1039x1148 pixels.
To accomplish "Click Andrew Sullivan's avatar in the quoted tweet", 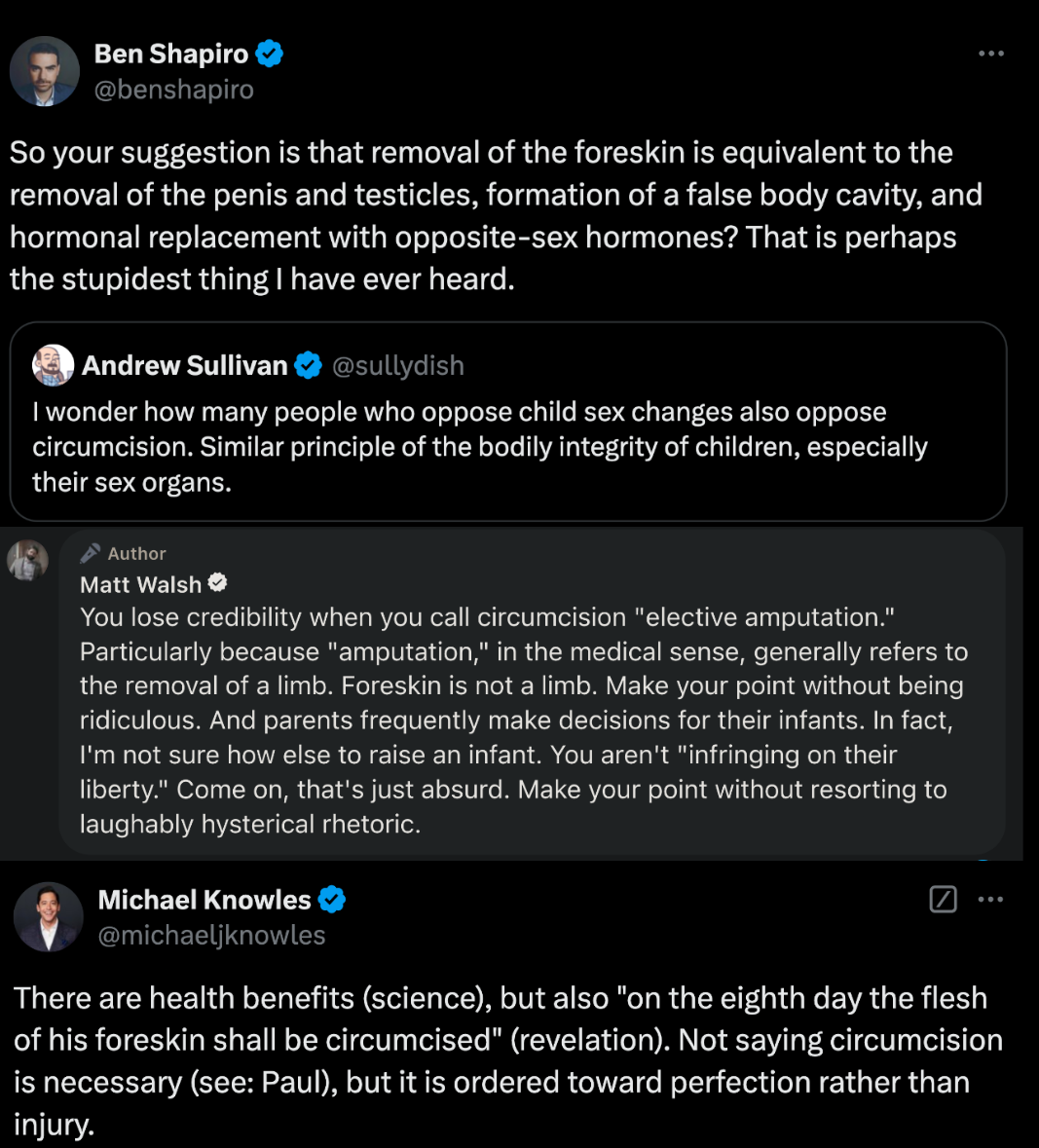I will pyautogui.click(x=53, y=364).
